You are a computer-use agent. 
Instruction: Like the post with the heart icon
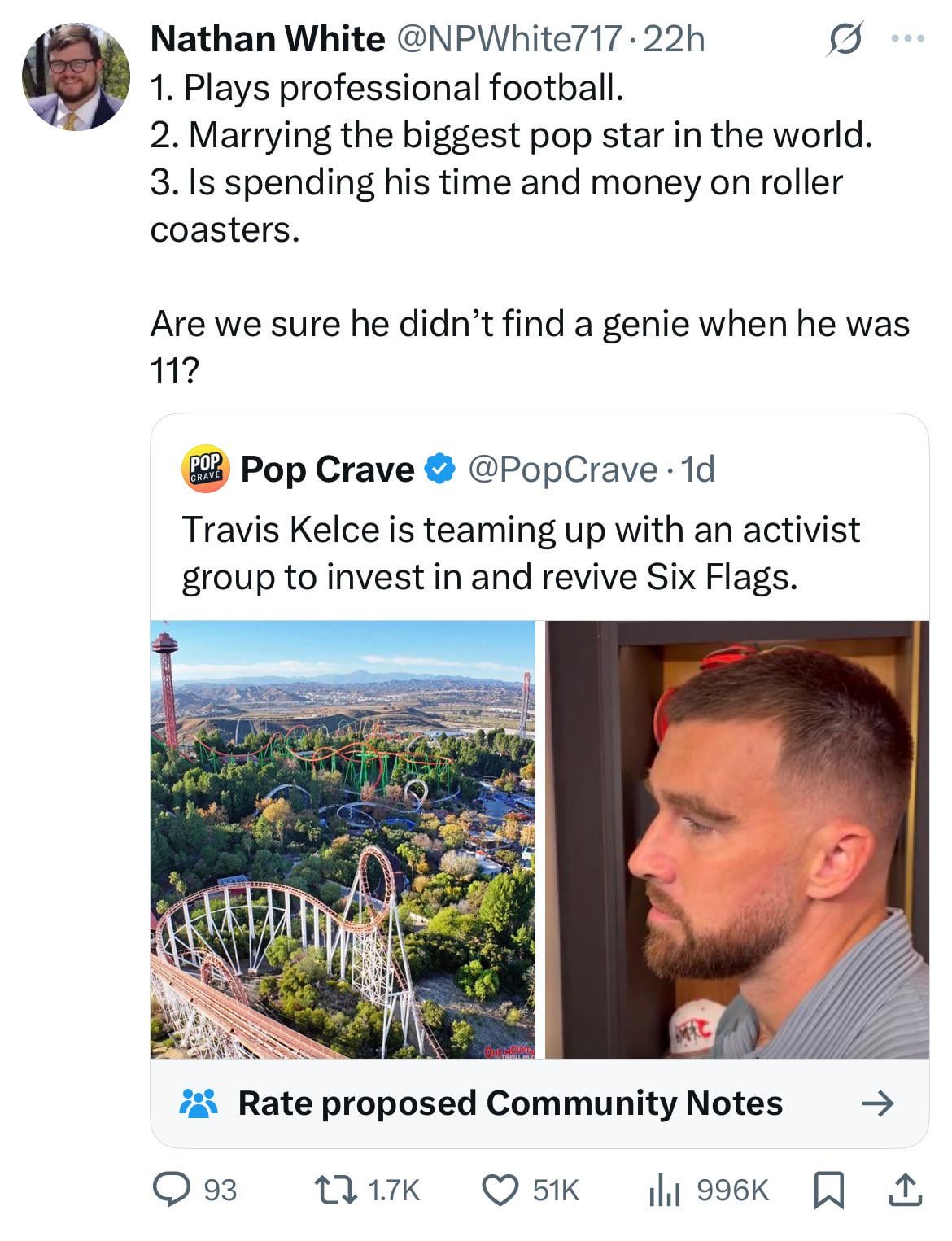click(x=500, y=1190)
